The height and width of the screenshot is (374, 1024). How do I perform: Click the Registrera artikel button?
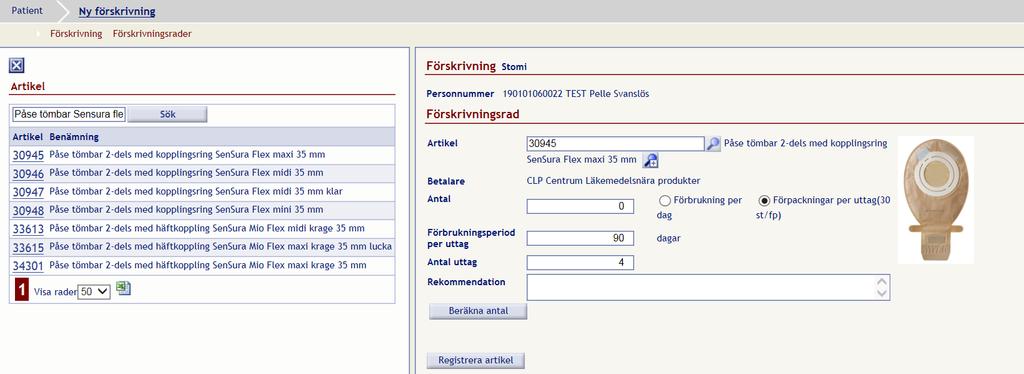click(475, 360)
